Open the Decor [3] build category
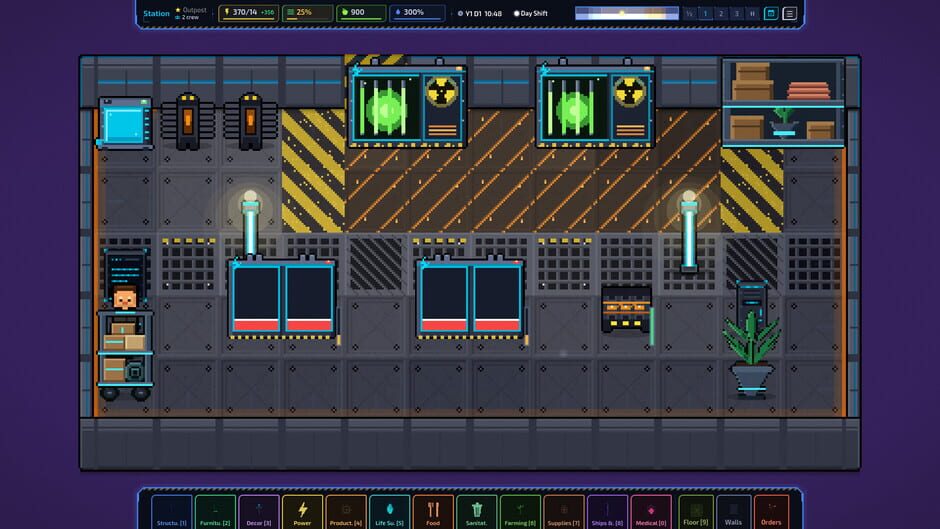The image size is (940, 529). tap(259, 513)
